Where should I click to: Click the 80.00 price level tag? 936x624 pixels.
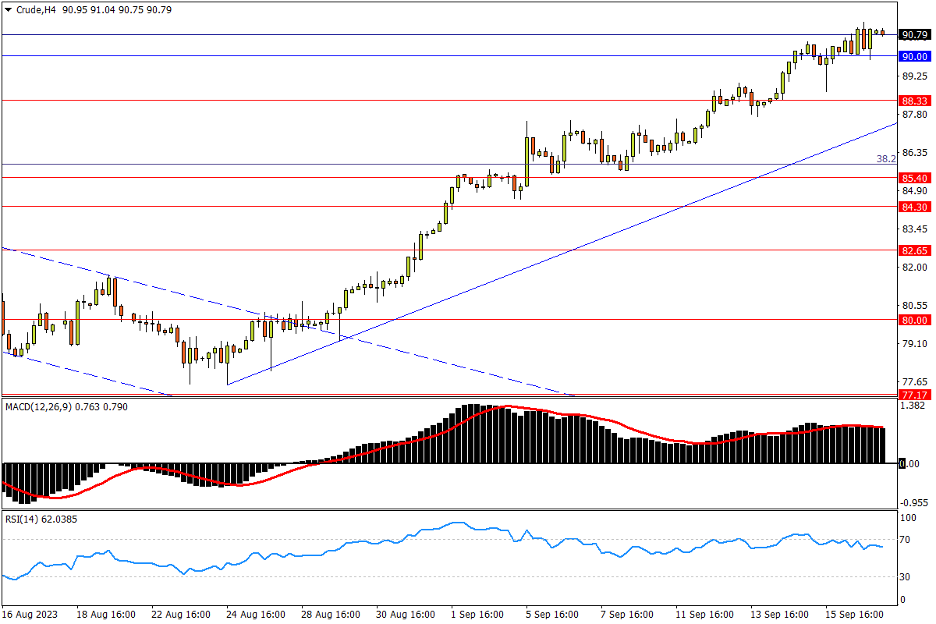click(914, 320)
